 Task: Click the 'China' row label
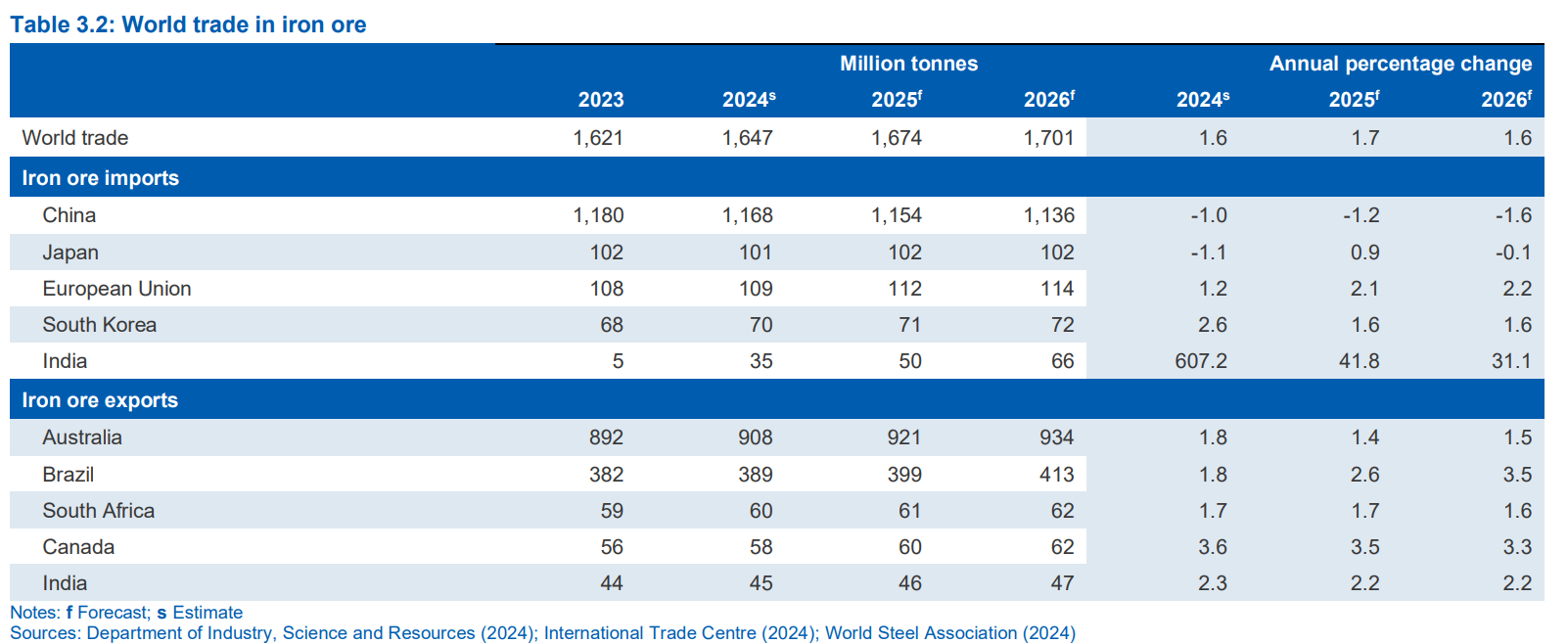click(x=69, y=215)
